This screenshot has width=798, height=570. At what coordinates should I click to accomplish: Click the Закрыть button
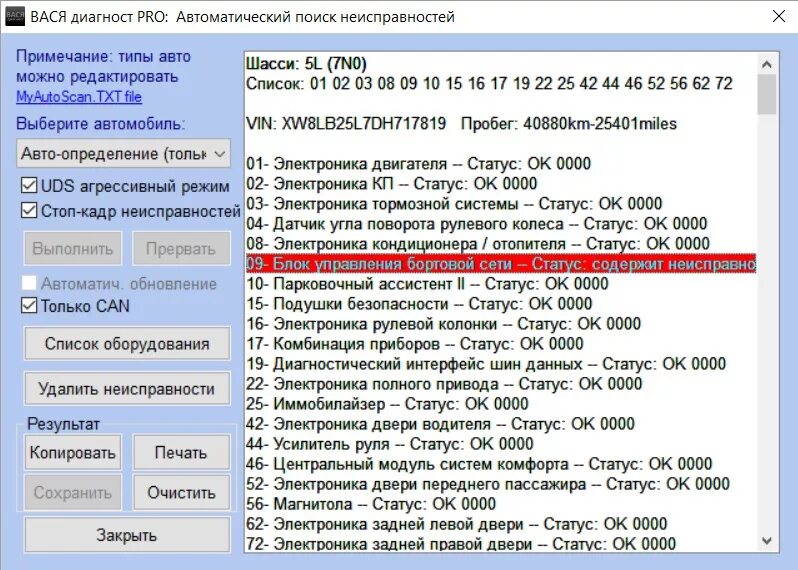point(127,535)
